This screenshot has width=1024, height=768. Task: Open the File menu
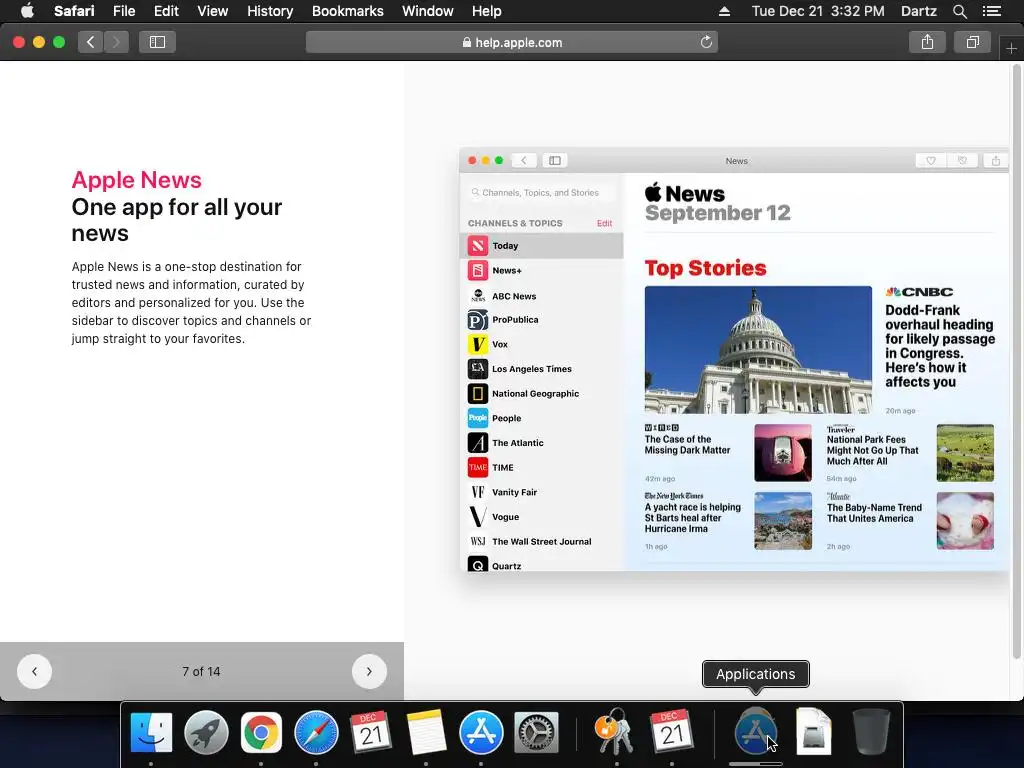123,11
